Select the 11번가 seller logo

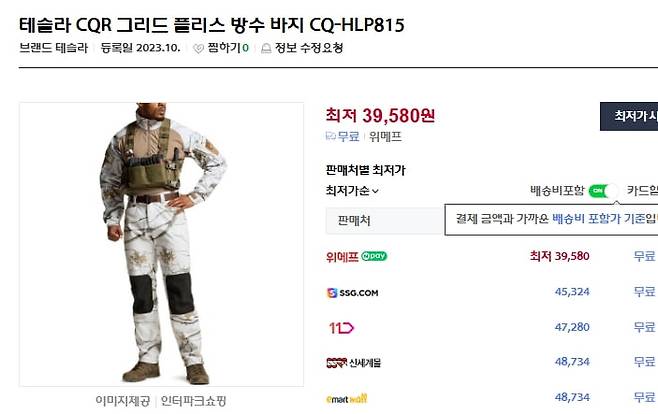click(341, 328)
